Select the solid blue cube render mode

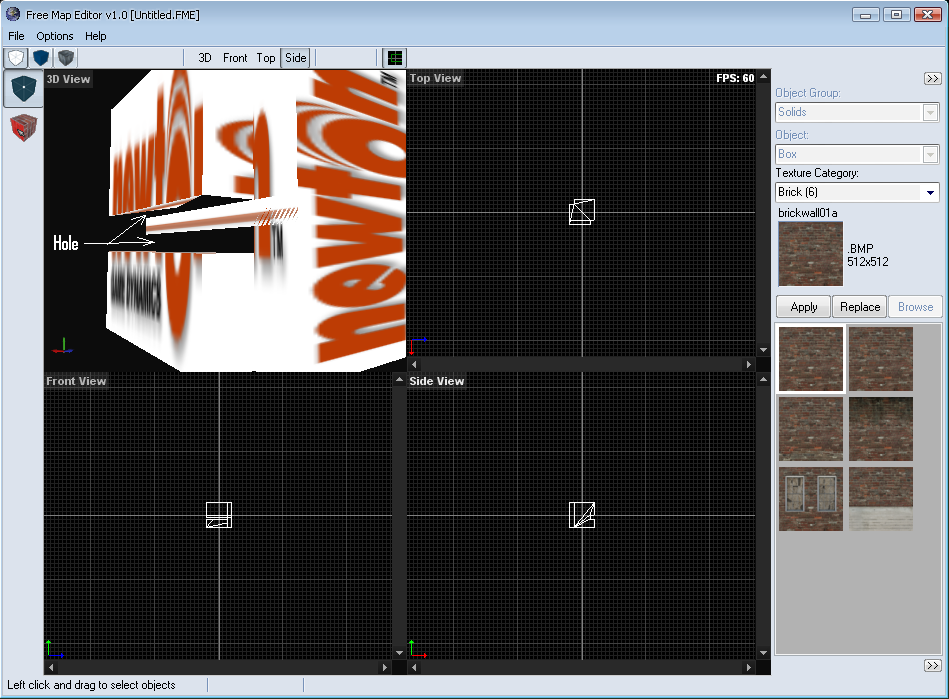point(41,58)
